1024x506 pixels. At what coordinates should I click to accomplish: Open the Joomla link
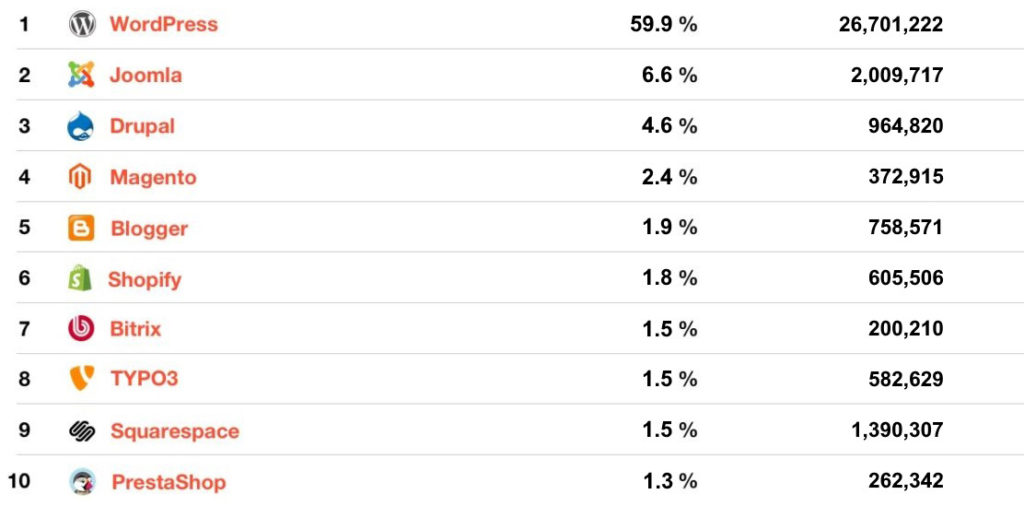pyautogui.click(x=146, y=75)
